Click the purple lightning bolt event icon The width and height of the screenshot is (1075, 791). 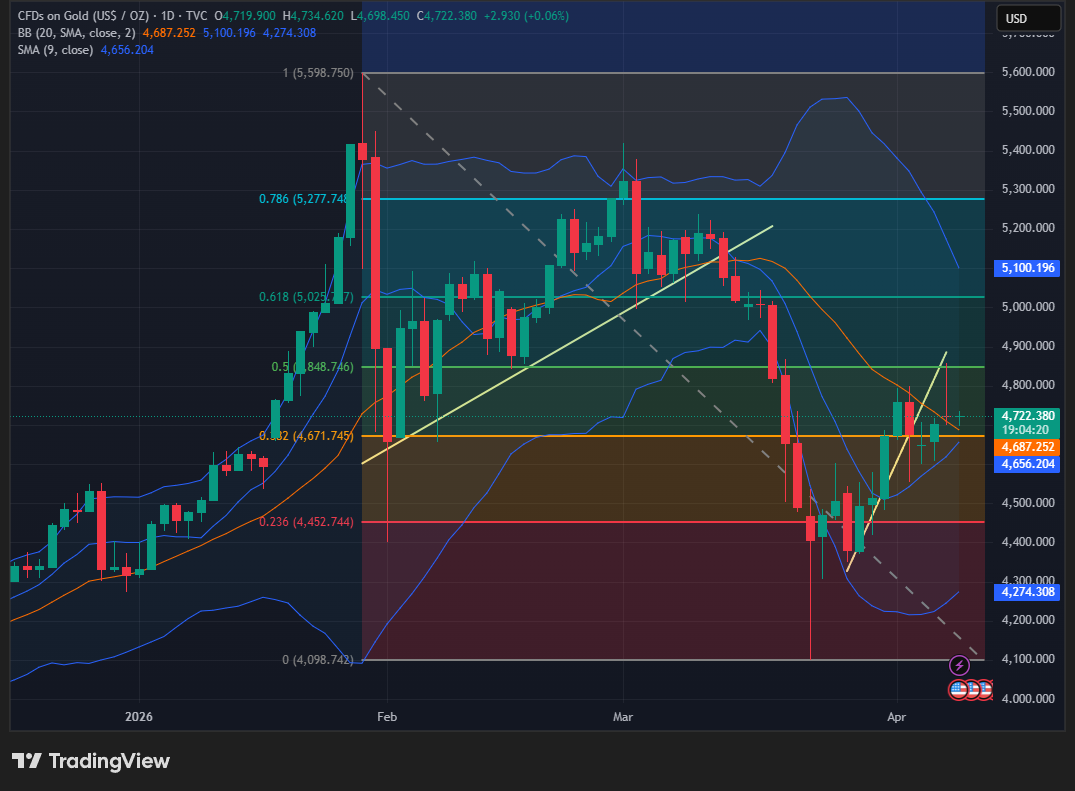959,665
